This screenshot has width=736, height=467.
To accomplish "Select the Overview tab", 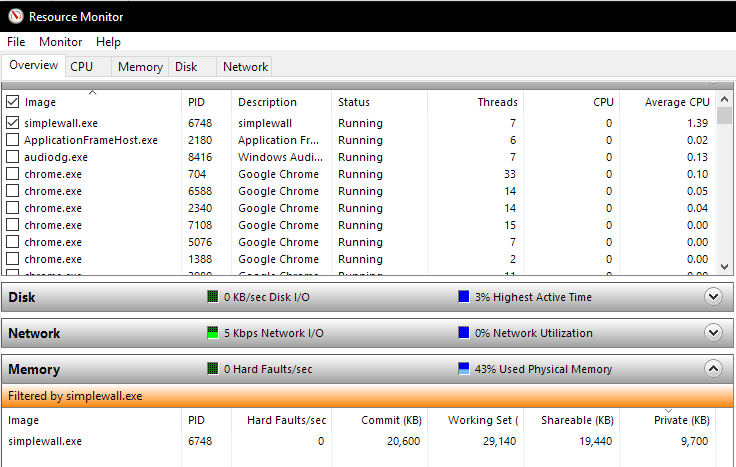I will point(34,65).
